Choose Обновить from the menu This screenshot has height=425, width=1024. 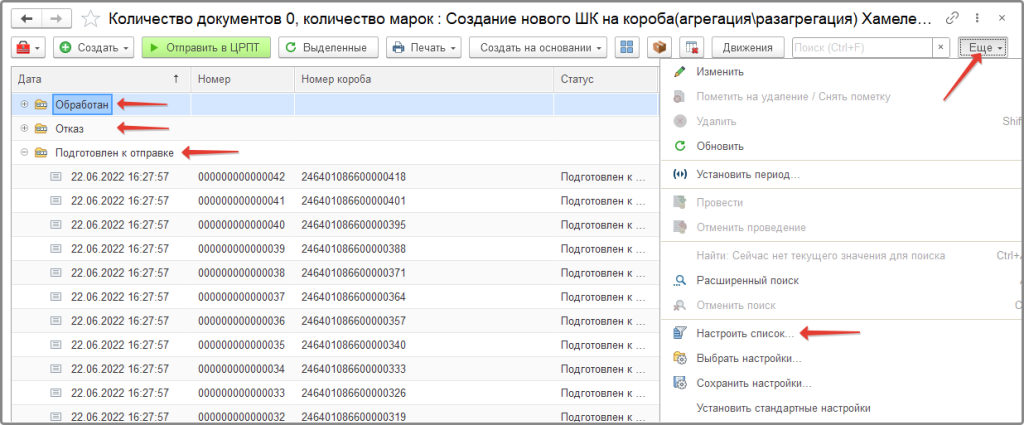click(720, 146)
